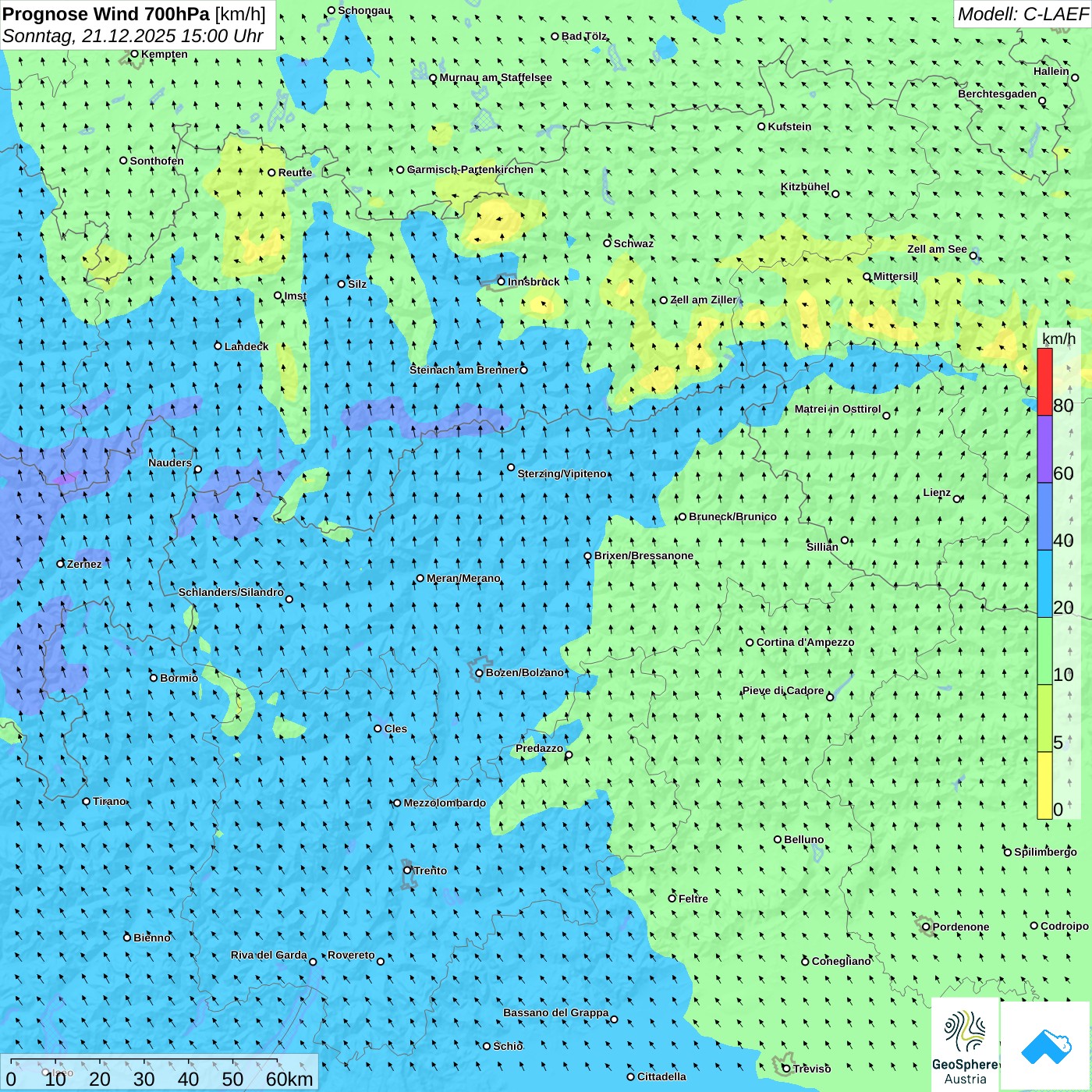The height and width of the screenshot is (1092, 1092).
Task: Click the 'Sonthofen' label
Action: coord(157,161)
